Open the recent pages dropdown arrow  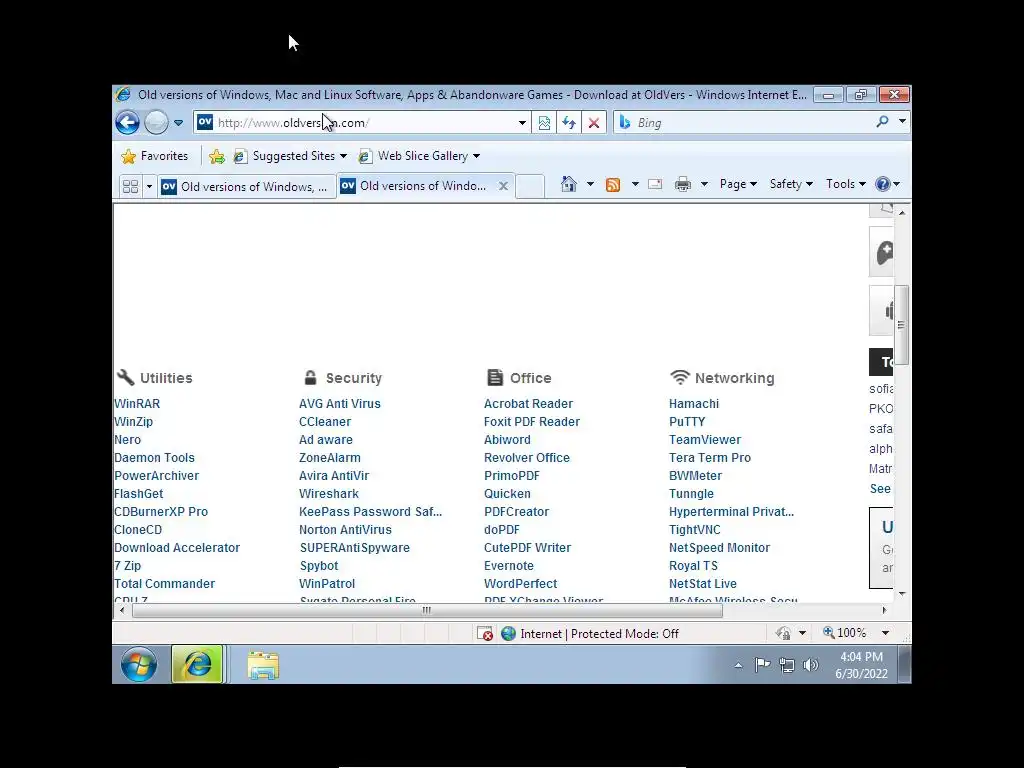pyautogui.click(x=178, y=123)
